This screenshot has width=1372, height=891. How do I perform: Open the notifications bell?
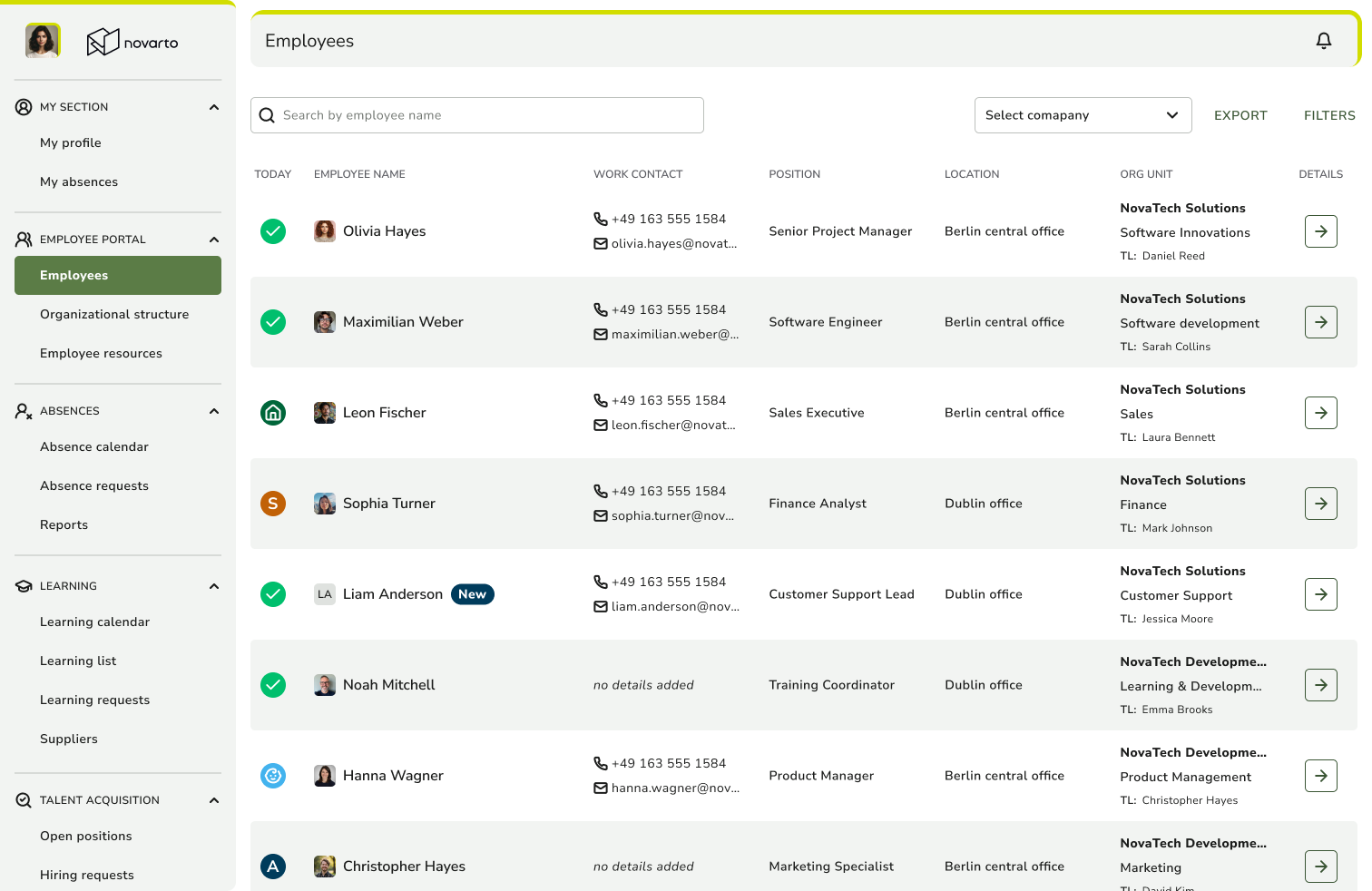(x=1324, y=41)
